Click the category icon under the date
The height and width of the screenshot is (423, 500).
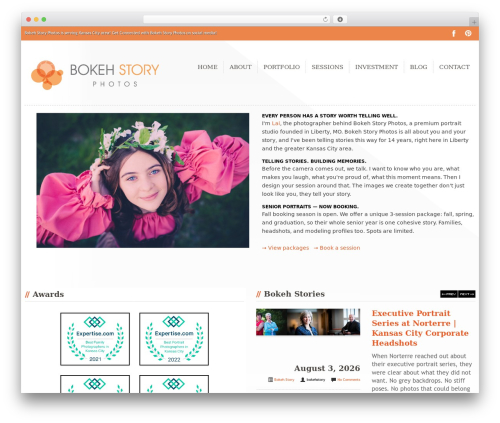270,380
